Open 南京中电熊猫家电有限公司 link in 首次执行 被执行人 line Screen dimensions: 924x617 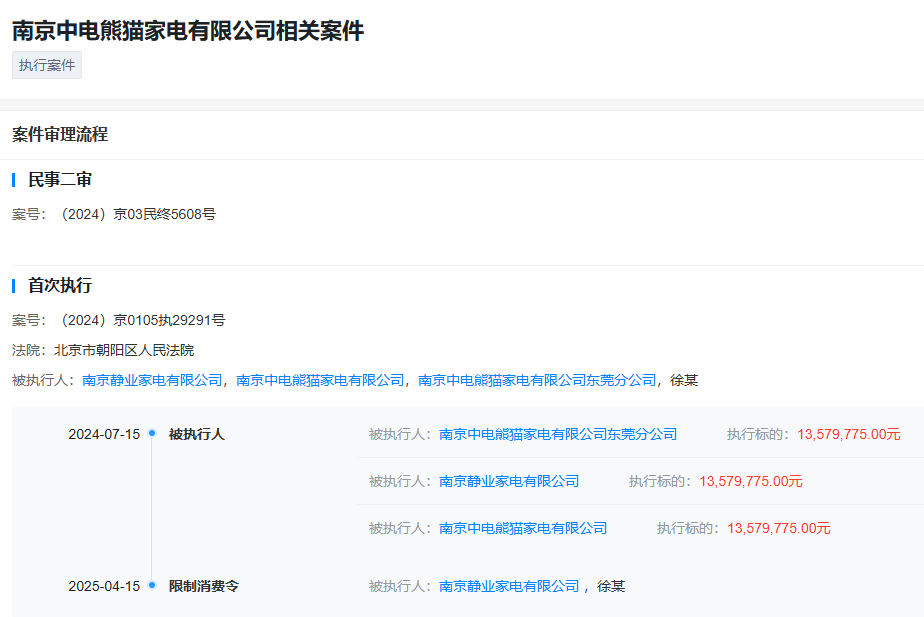[320, 380]
